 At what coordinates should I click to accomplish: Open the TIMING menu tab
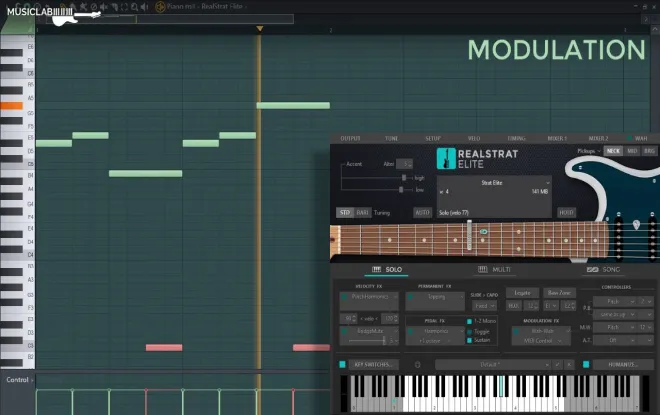tap(516, 138)
